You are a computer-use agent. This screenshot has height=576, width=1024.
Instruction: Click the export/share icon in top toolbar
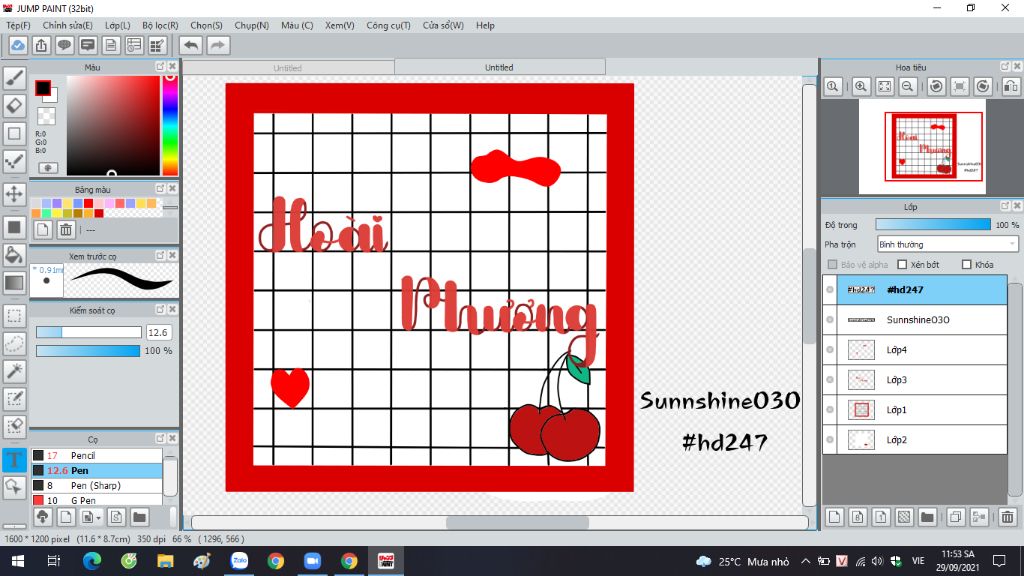point(41,45)
